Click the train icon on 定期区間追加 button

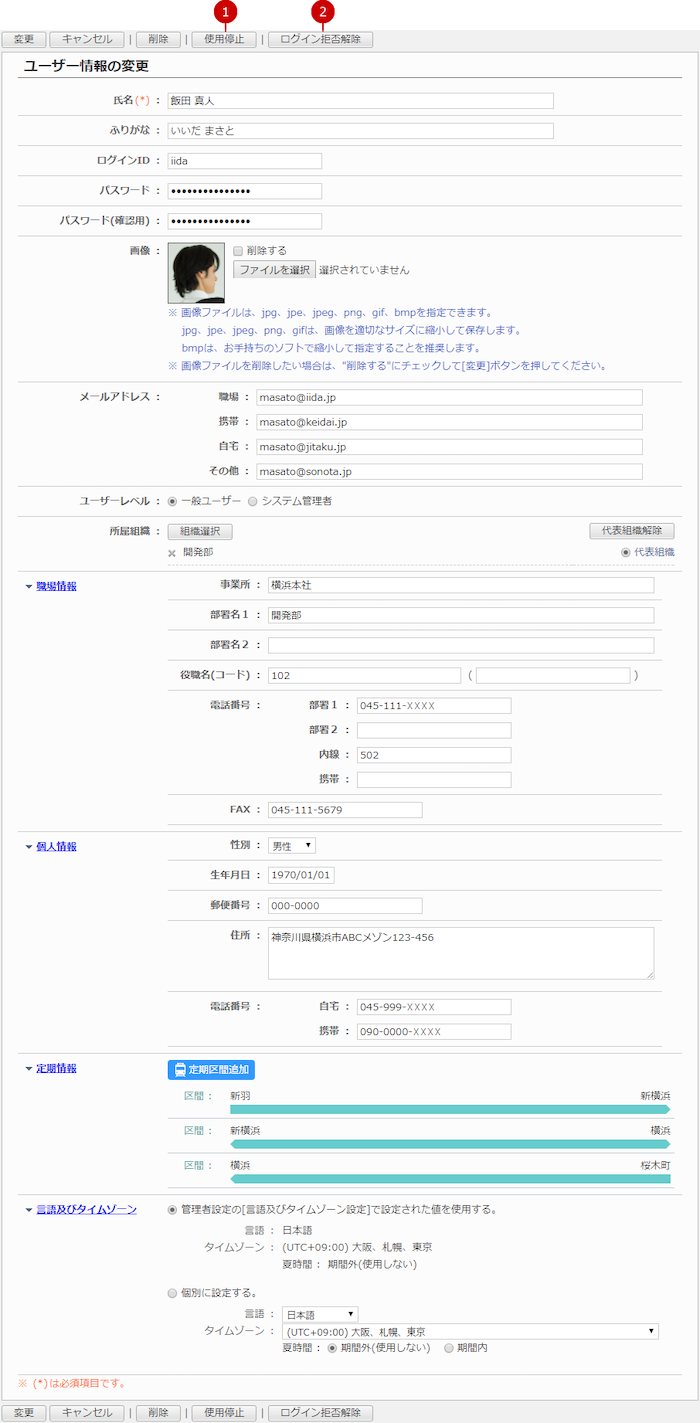180,1069
